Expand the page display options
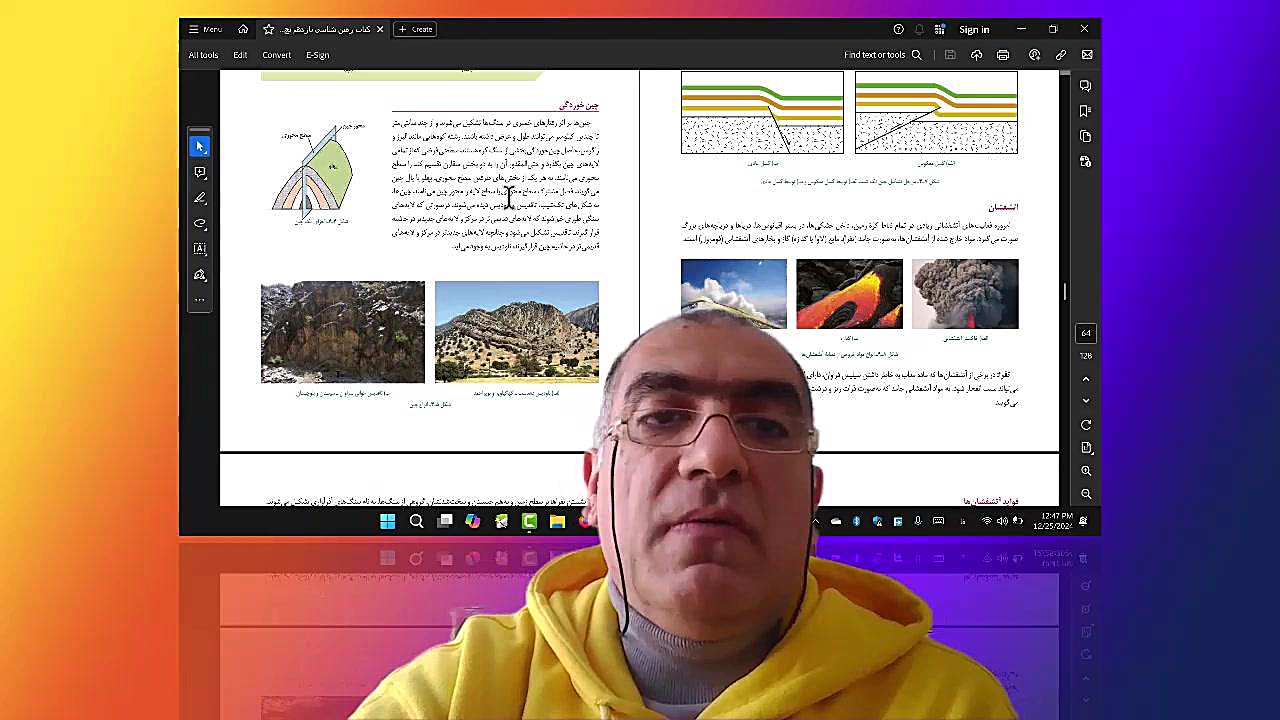 pos(1086,448)
